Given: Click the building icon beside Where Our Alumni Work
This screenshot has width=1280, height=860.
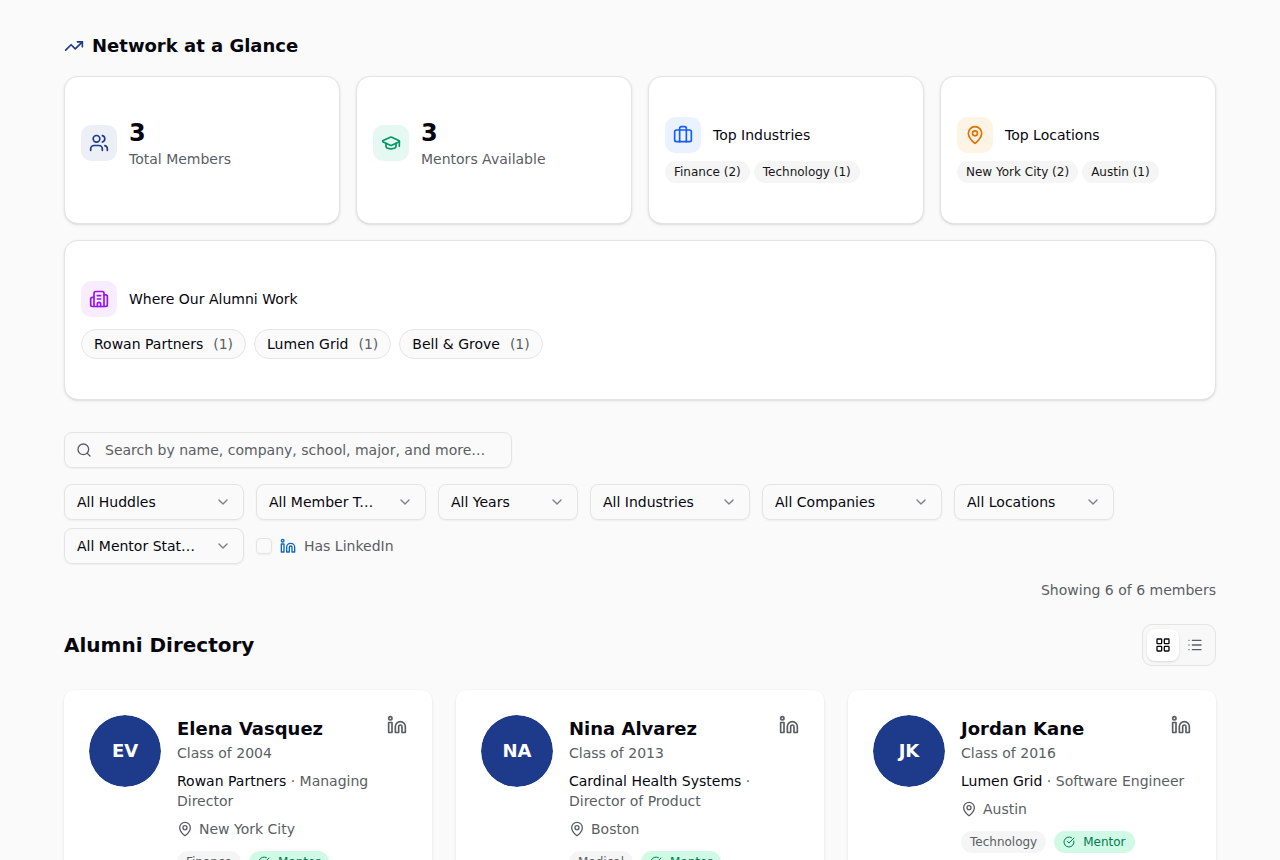Looking at the screenshot, I should (x=99, y=299).
